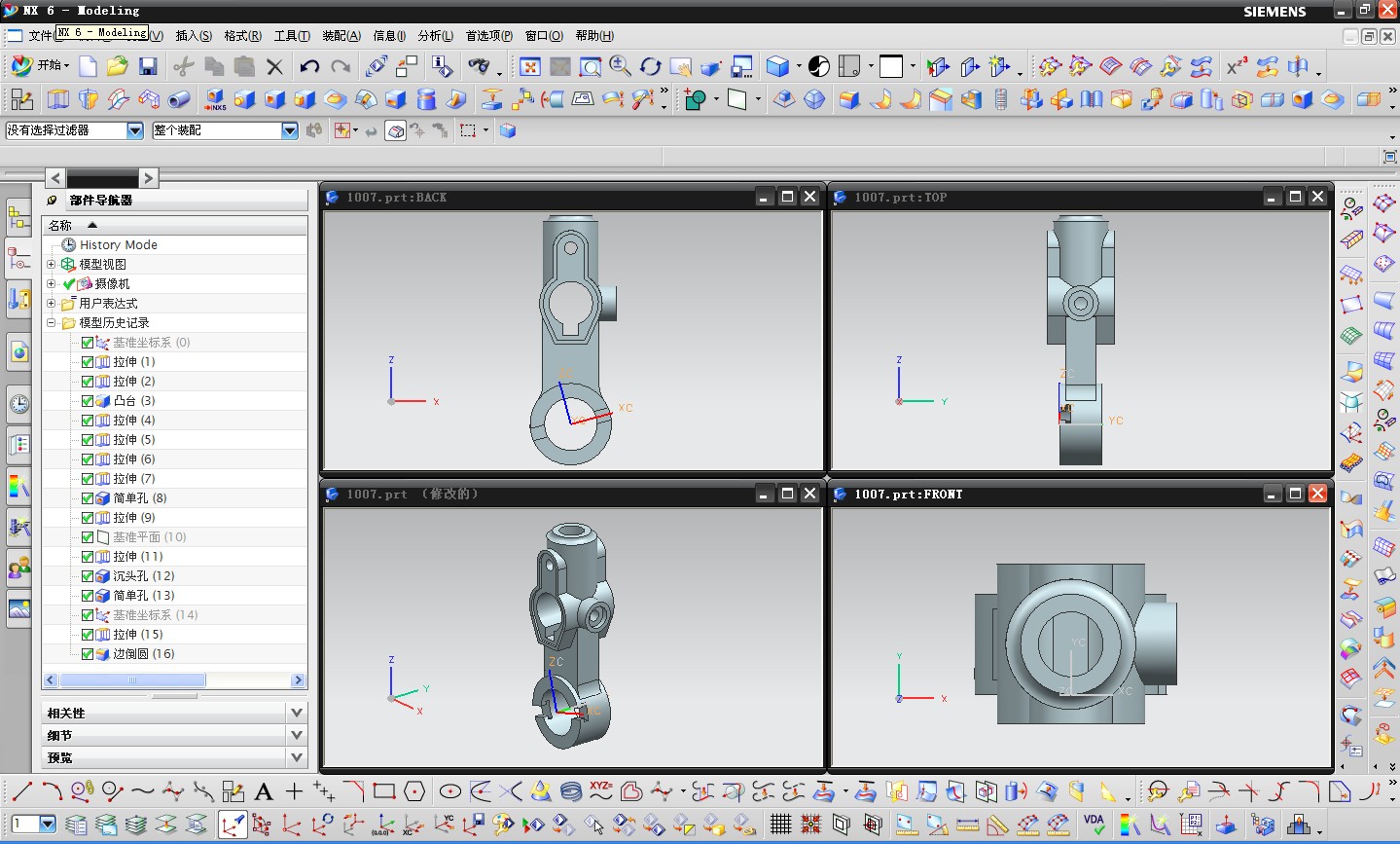This screenshot has height=844, width=1400.
Task: Uncheck the 拉伸 (1) feature checkbox
Action: (88, 362)
